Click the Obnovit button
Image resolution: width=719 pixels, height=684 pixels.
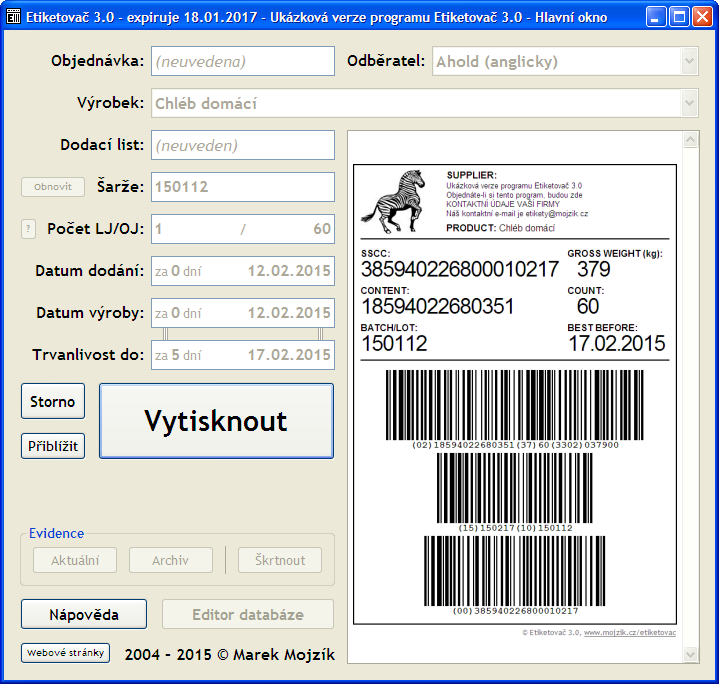click(53, 187)
